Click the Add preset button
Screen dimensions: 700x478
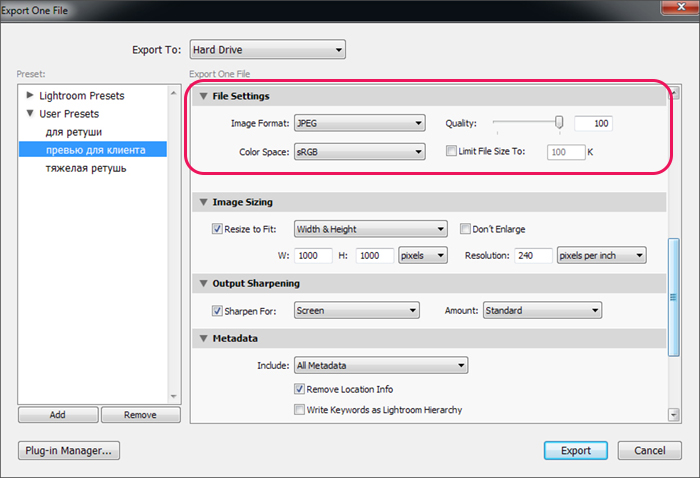(58, 415)
